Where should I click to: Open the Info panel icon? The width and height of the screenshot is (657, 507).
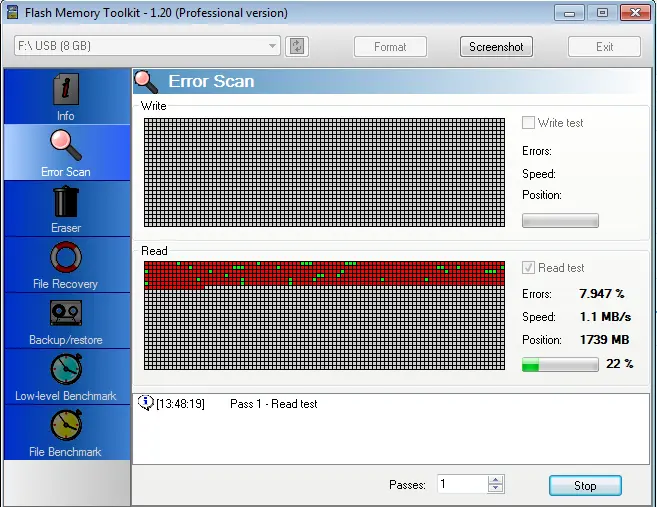click(x=66, y=89)
